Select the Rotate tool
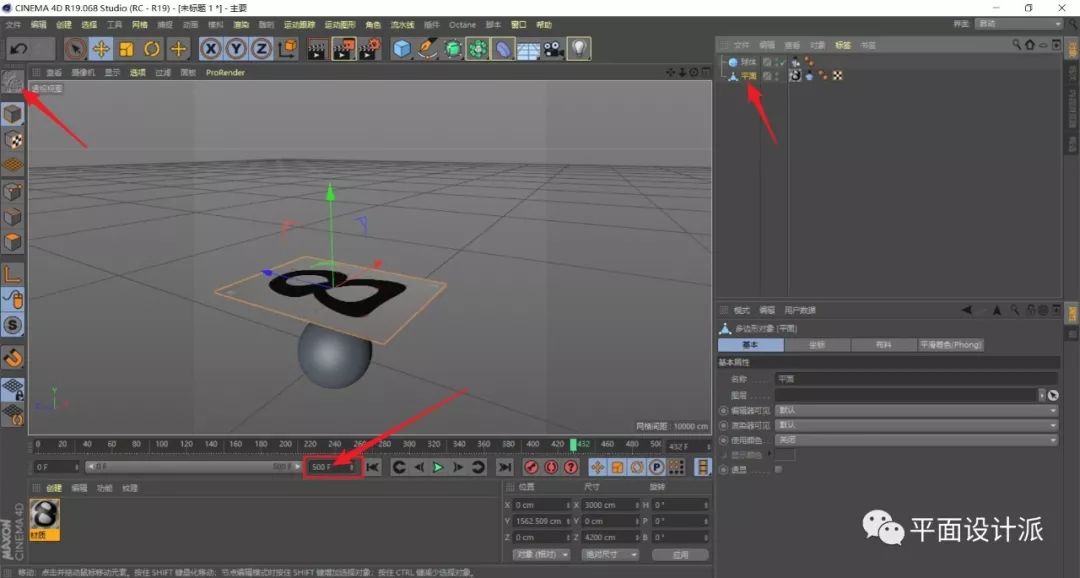Viewport: 1080px width, 578px height. coord(152,48)
